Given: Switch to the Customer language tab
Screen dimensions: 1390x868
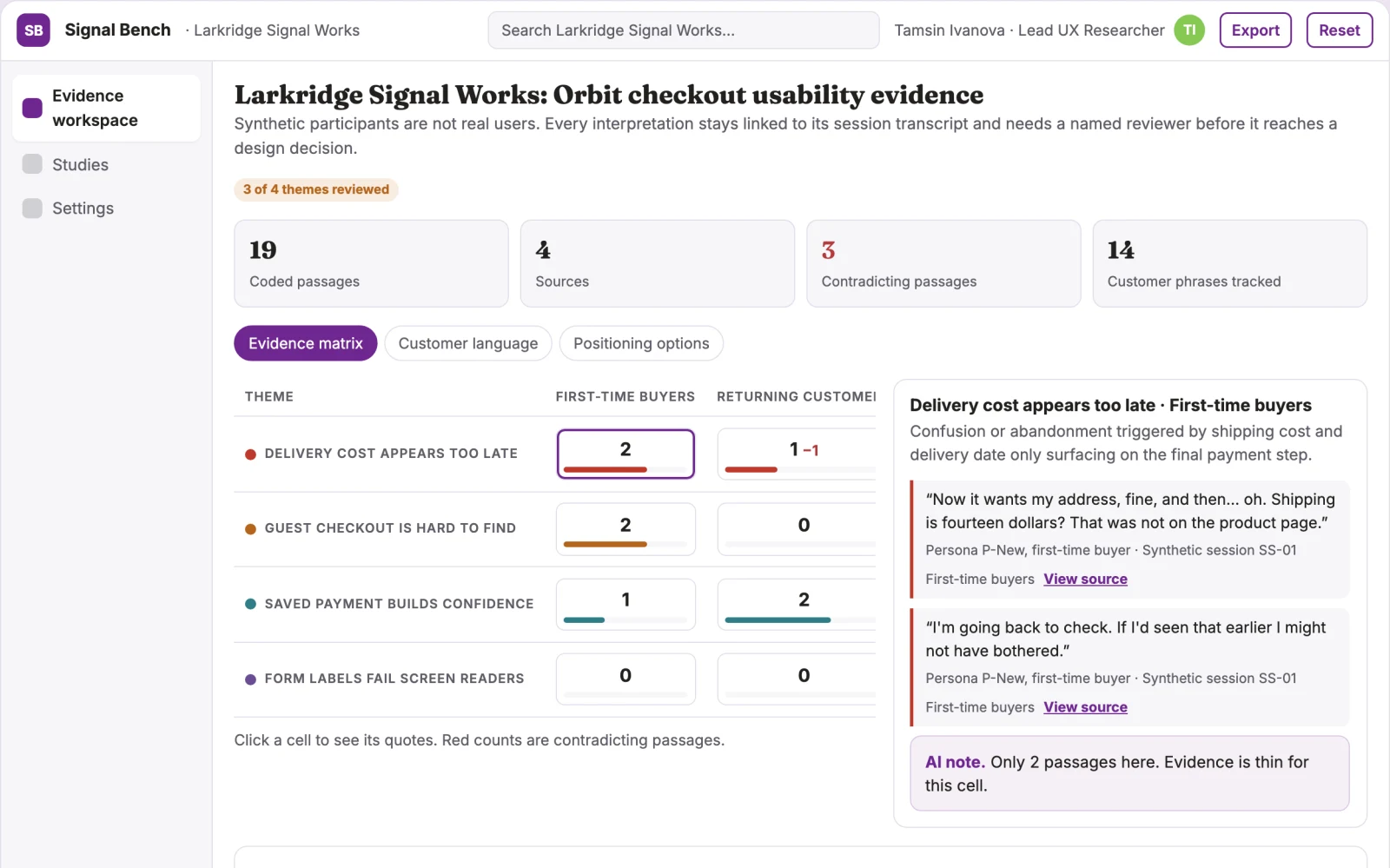Looking at the screenshot, I should click(x=467, y=343).
